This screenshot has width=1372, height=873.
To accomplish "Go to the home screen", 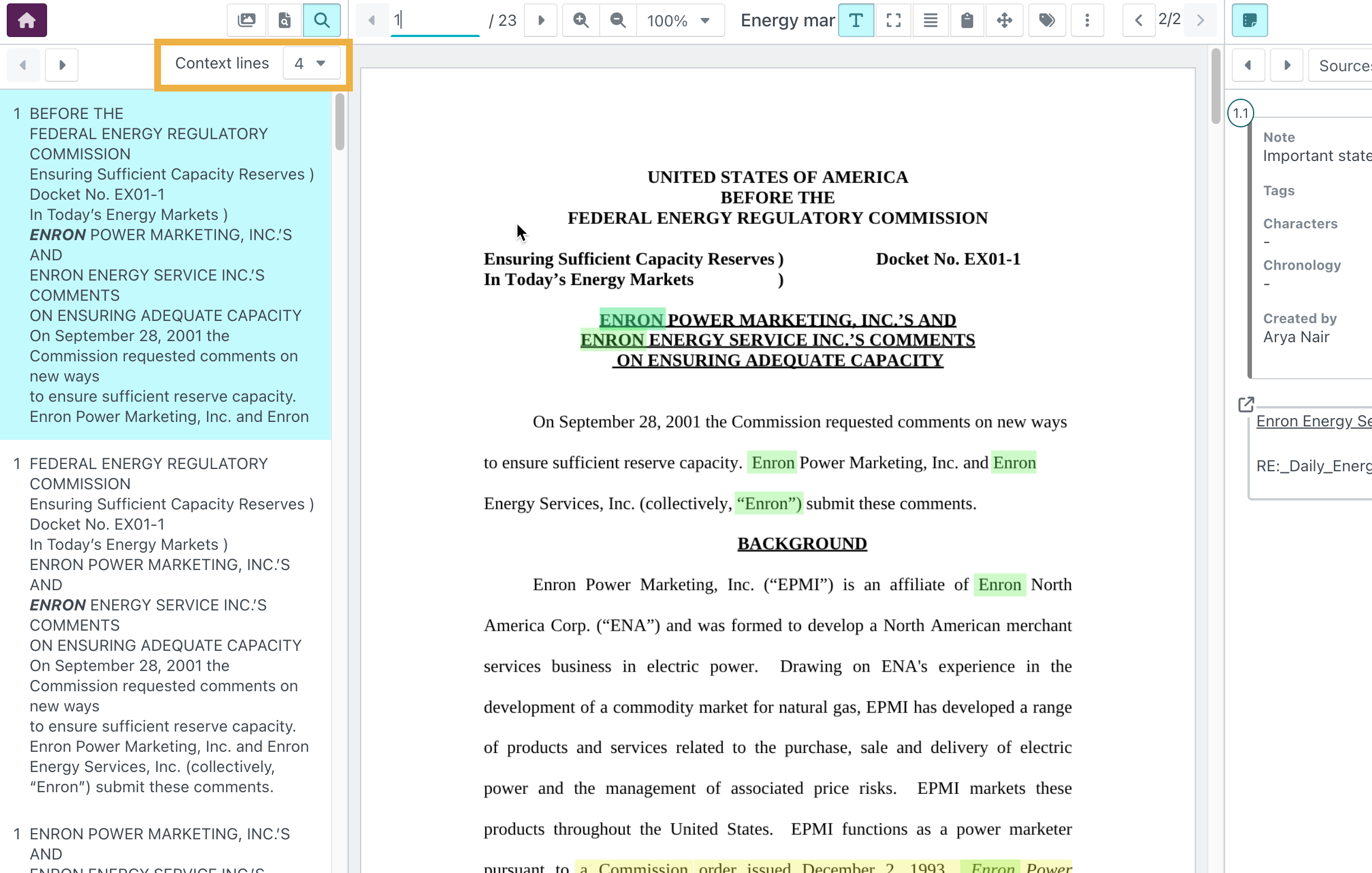I will pyautogui.click(x=26, y=21).
